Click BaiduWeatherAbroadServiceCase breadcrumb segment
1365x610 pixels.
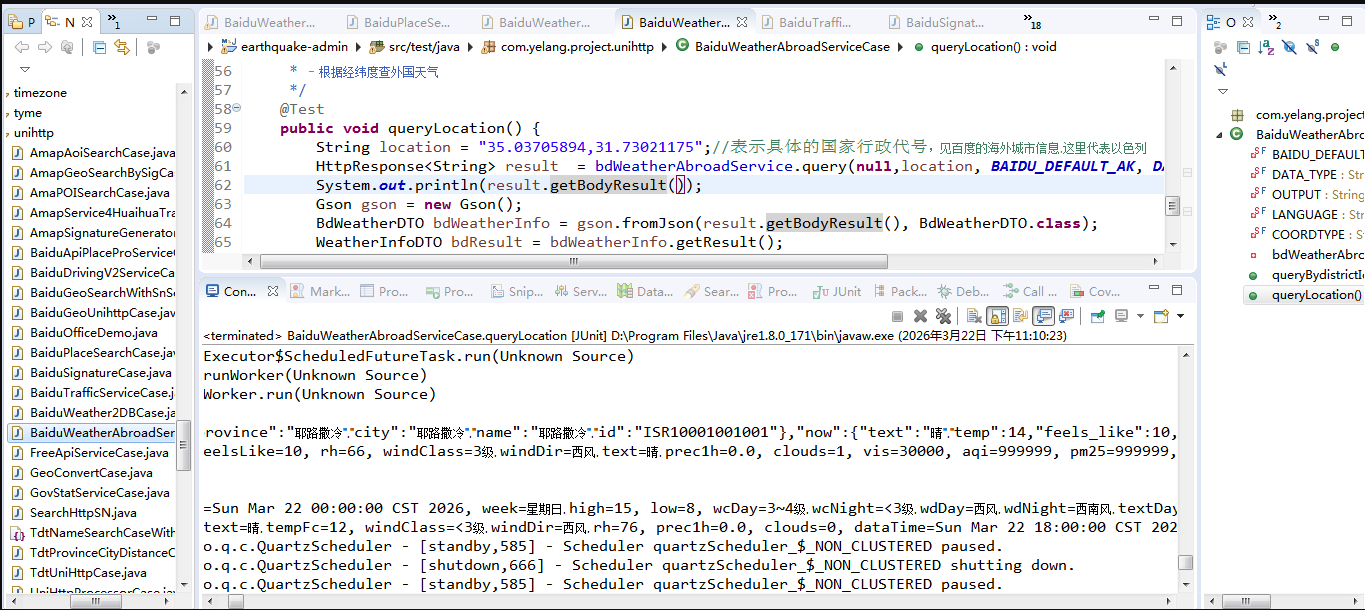pos(781,46)
